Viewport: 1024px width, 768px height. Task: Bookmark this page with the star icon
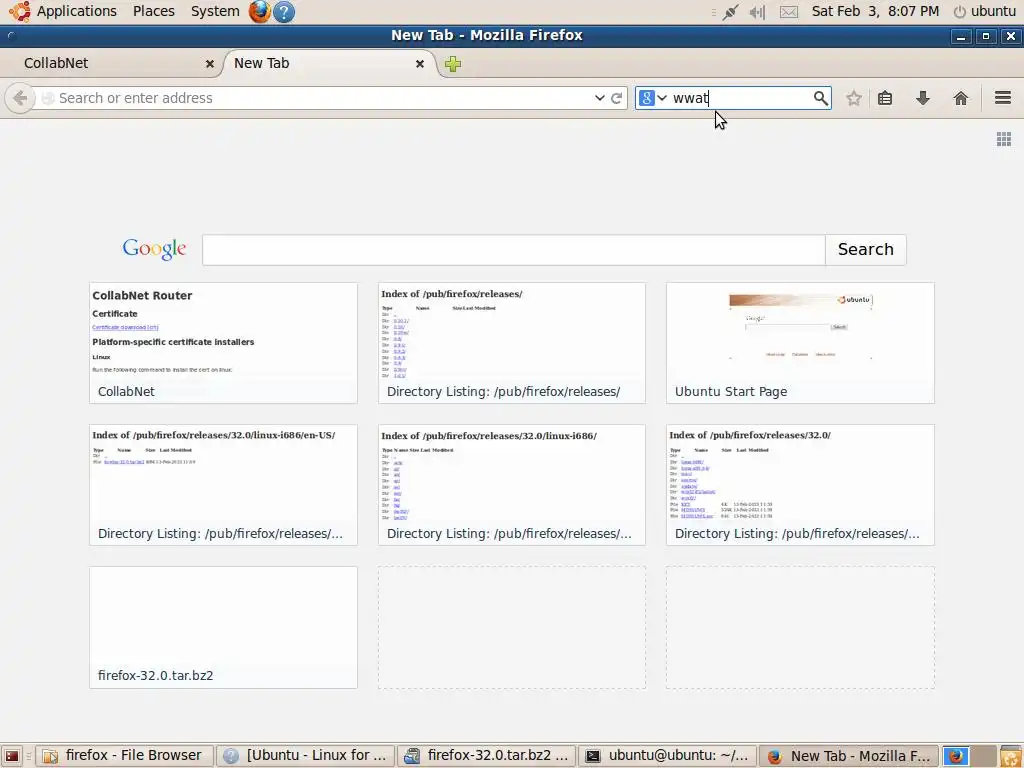[x=854, y=98]
